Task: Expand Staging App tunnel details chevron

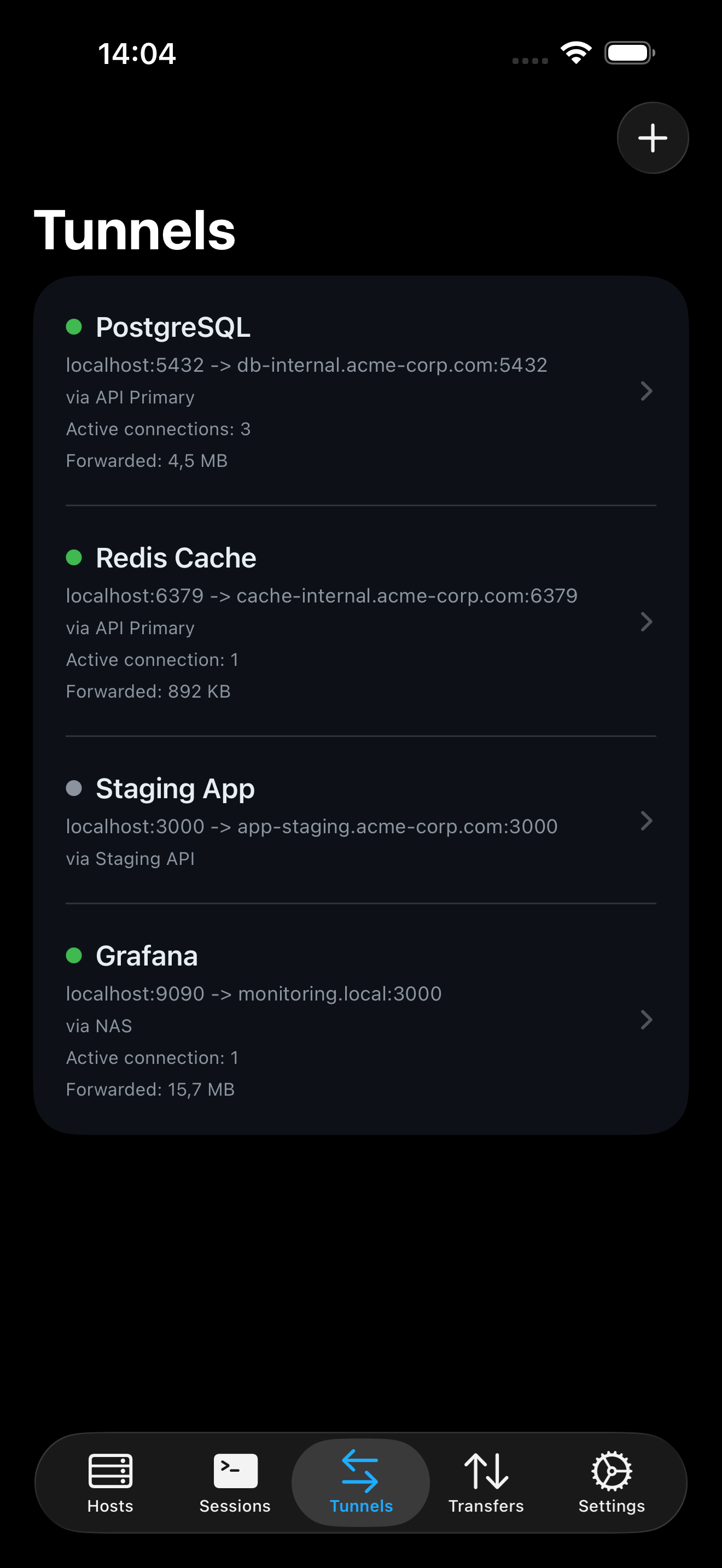Action: click(647, 821)
